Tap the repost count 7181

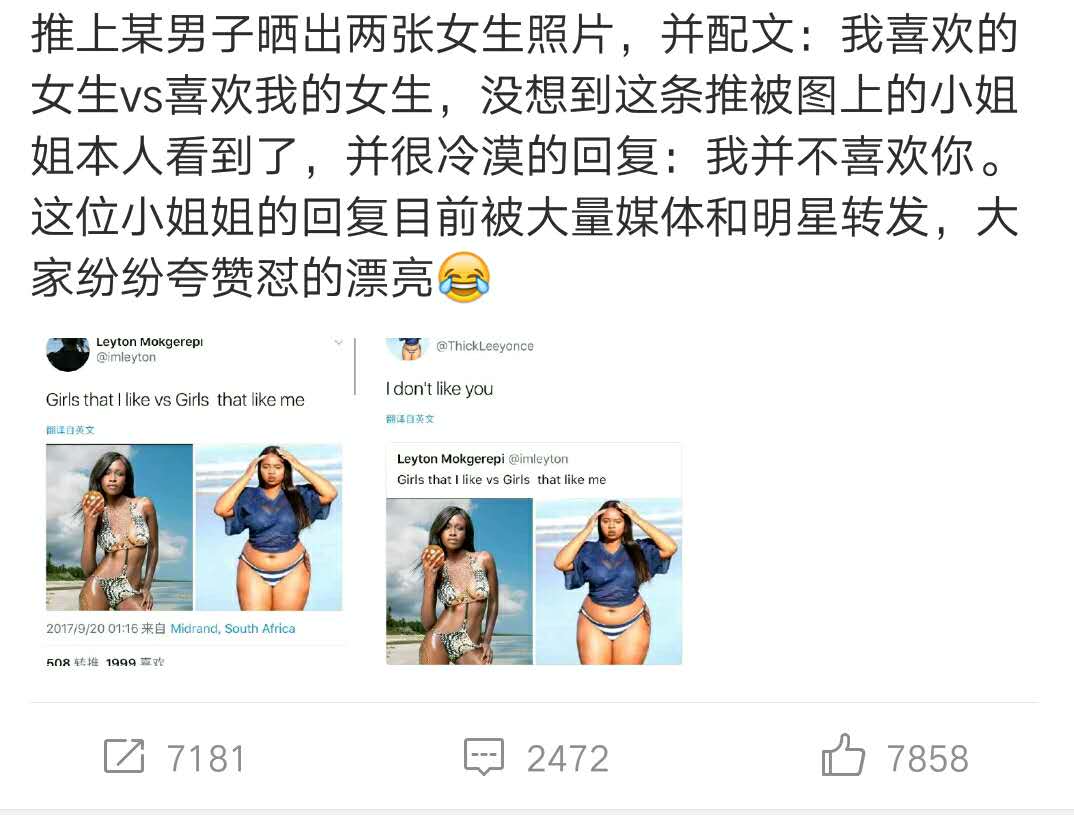206,759
